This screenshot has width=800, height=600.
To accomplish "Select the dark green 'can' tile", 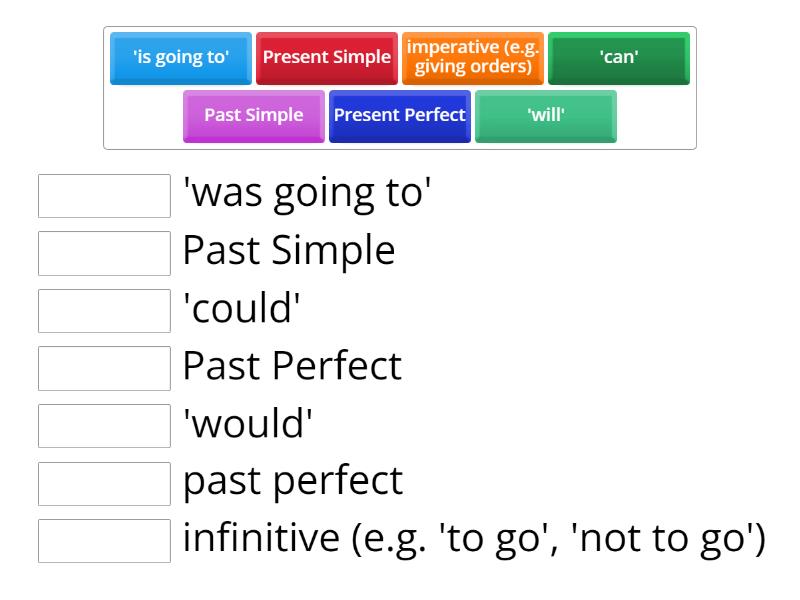I will pyautogui.click(x=620, y=57).
